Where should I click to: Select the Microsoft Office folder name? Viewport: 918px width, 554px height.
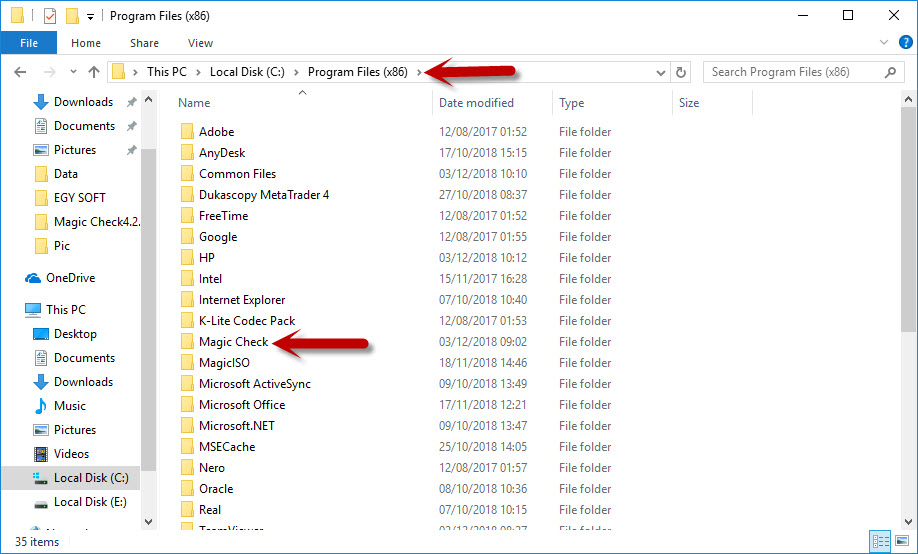[x=242, y=405]
